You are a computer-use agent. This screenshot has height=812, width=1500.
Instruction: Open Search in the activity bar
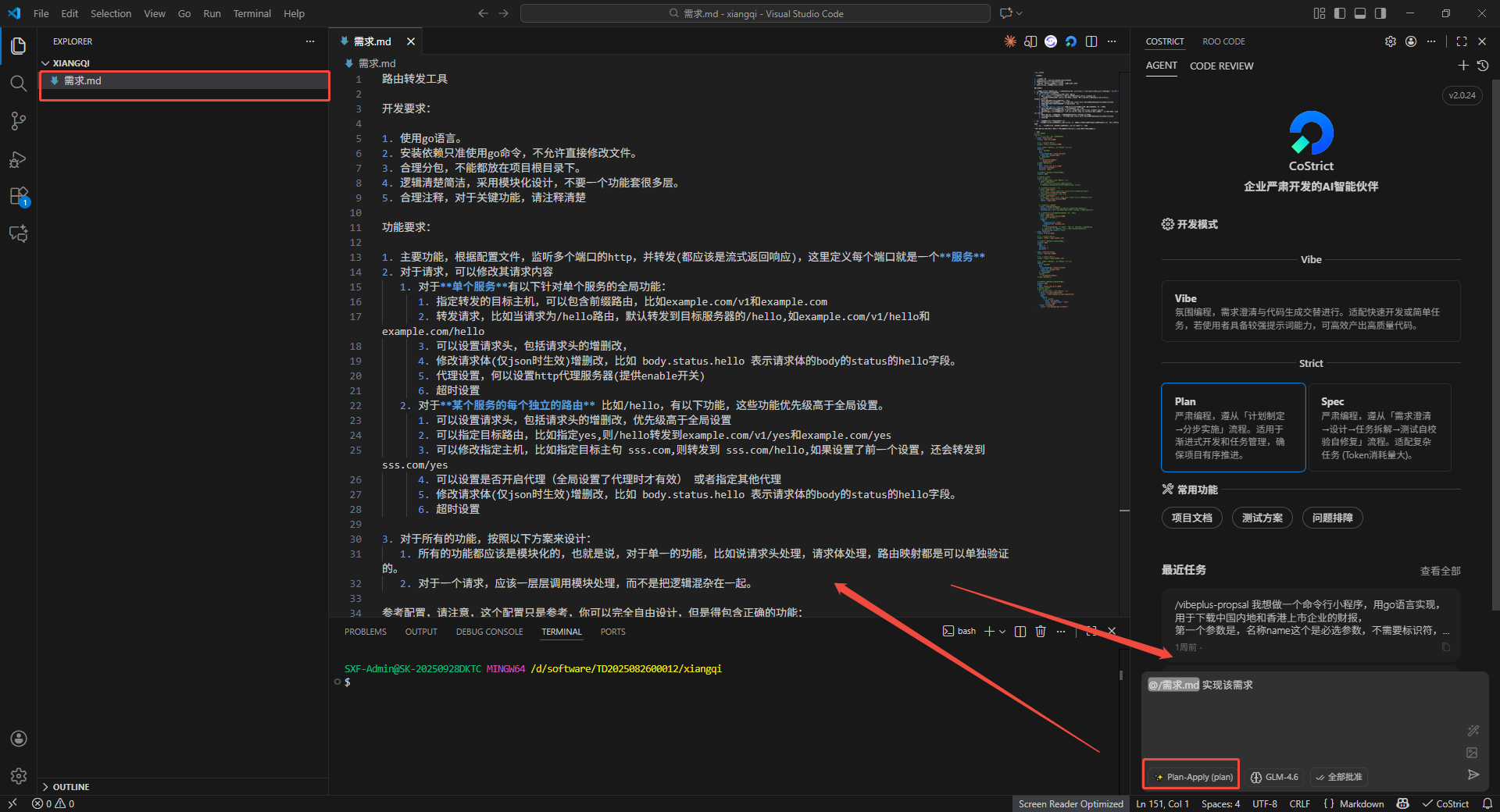pos(18,84)
